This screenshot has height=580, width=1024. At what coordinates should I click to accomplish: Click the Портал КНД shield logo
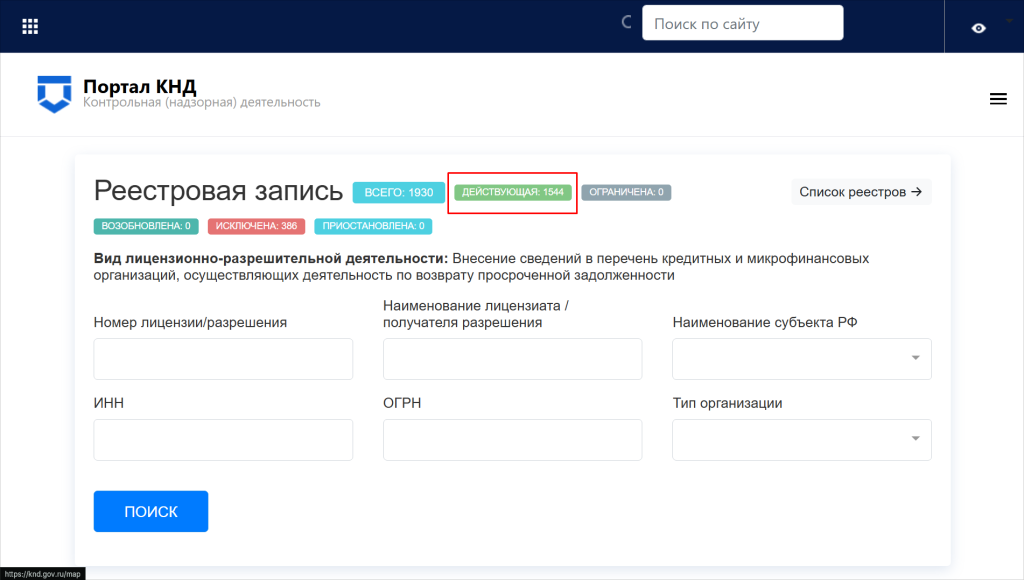[x=55, y=93]
